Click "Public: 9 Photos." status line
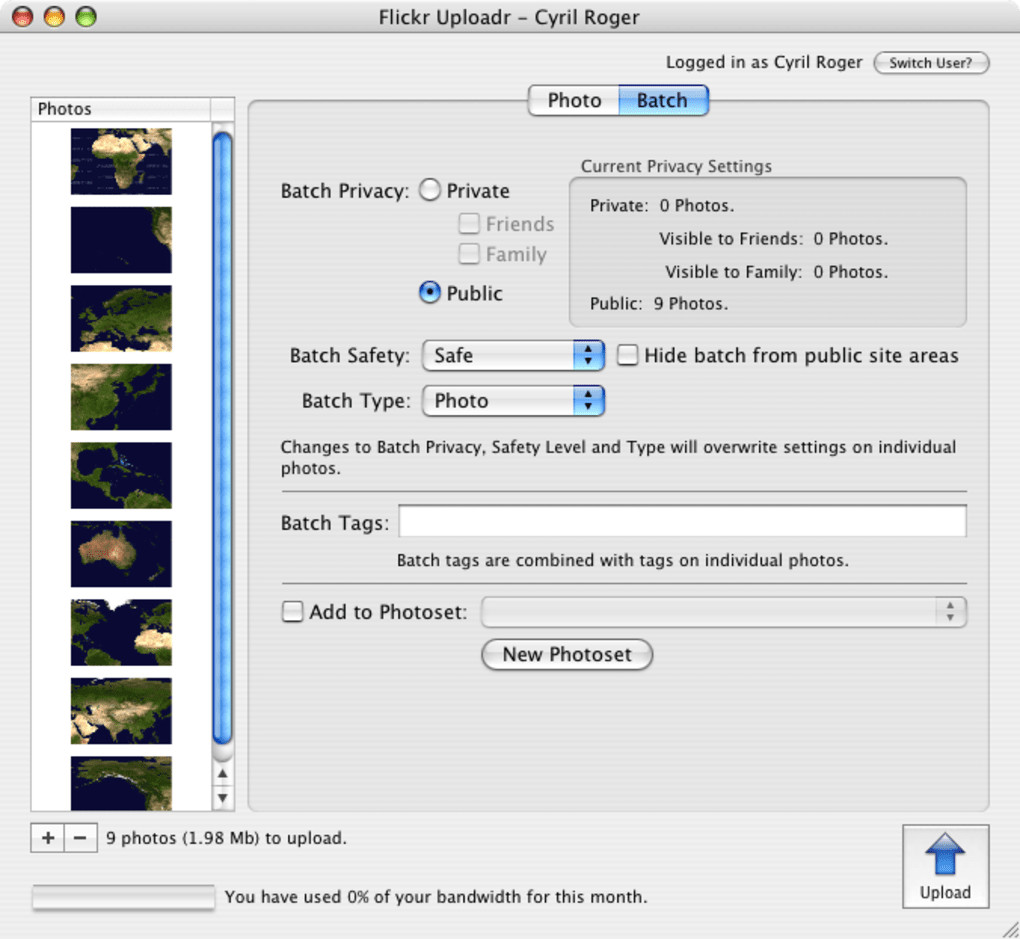1020x939 pixels. pos(659,303)
